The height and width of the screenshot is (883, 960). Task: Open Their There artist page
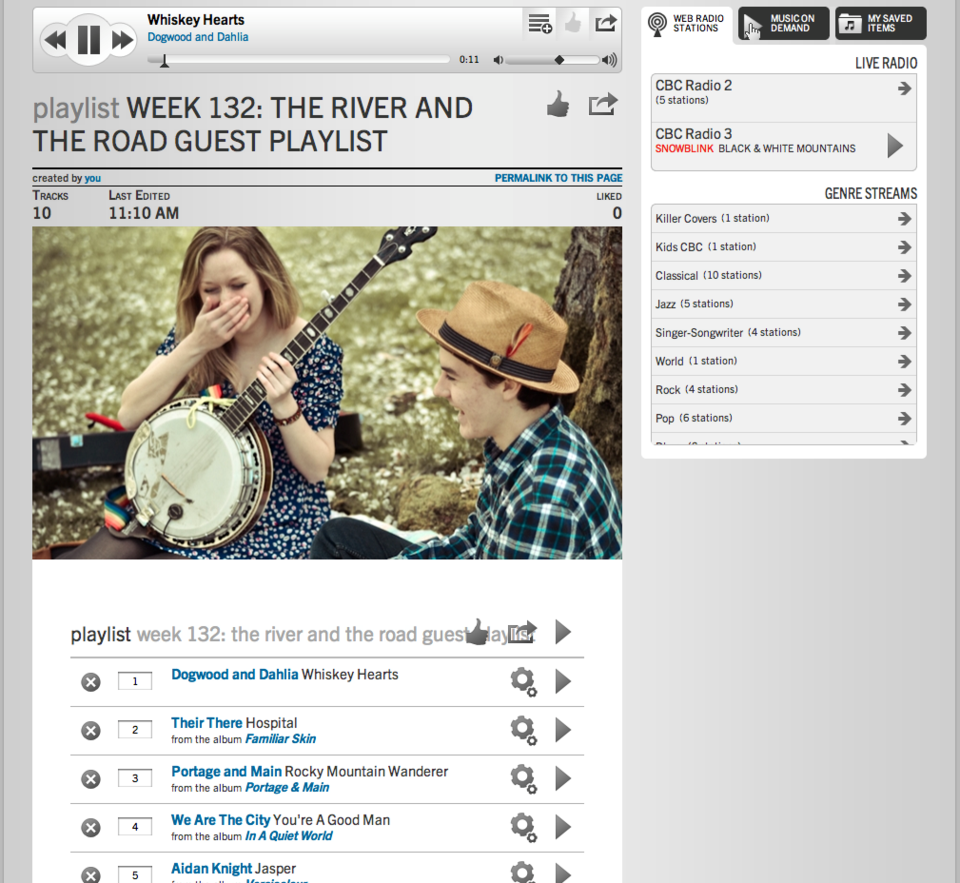click(207, 723)
